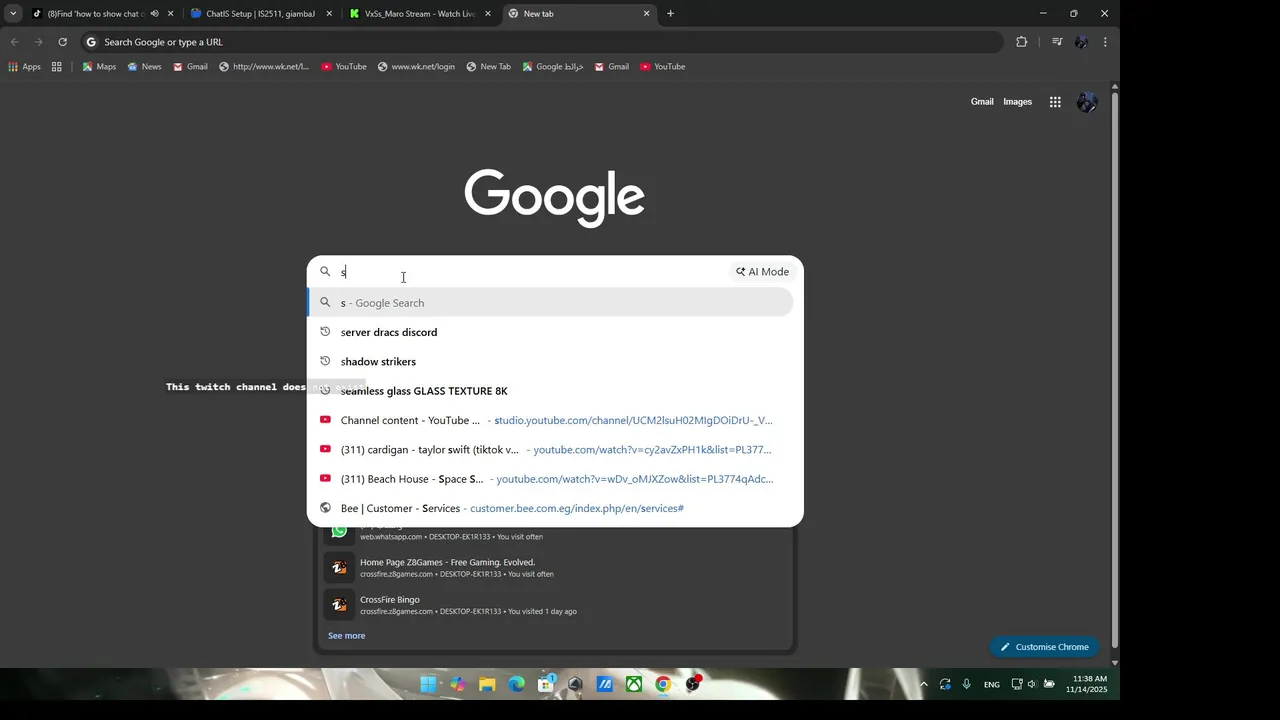
Task: Click the See more link
Action: pyautogui.click(x=346, y=636)
